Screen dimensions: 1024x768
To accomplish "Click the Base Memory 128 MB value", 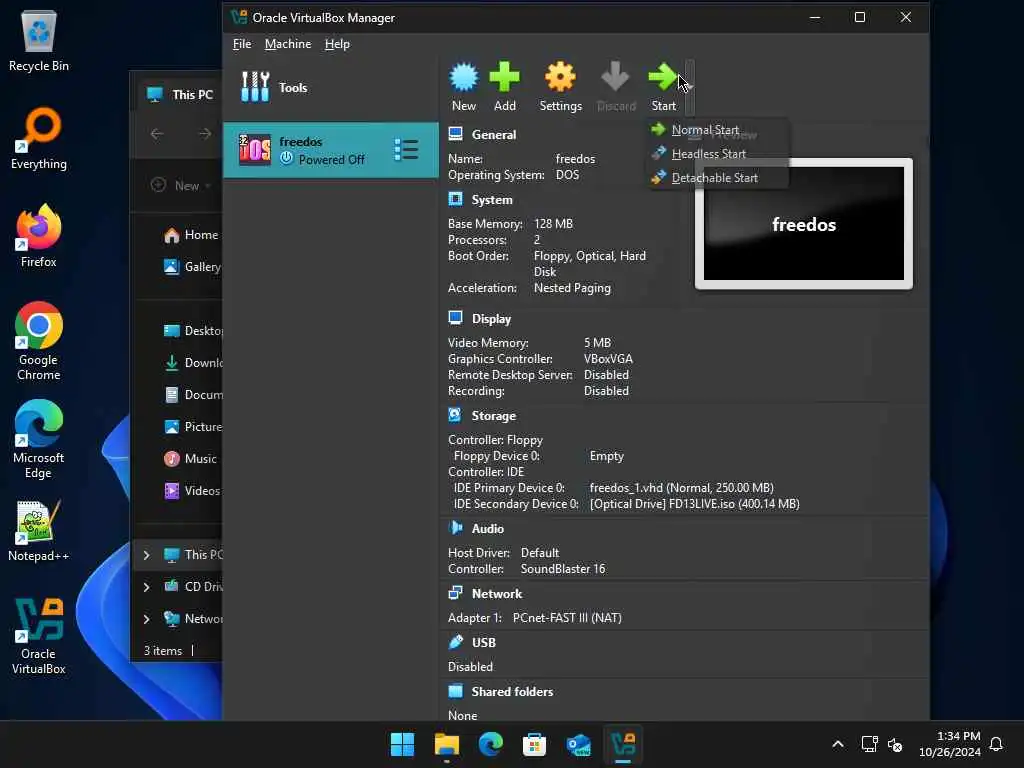I will tap(553, 224).
